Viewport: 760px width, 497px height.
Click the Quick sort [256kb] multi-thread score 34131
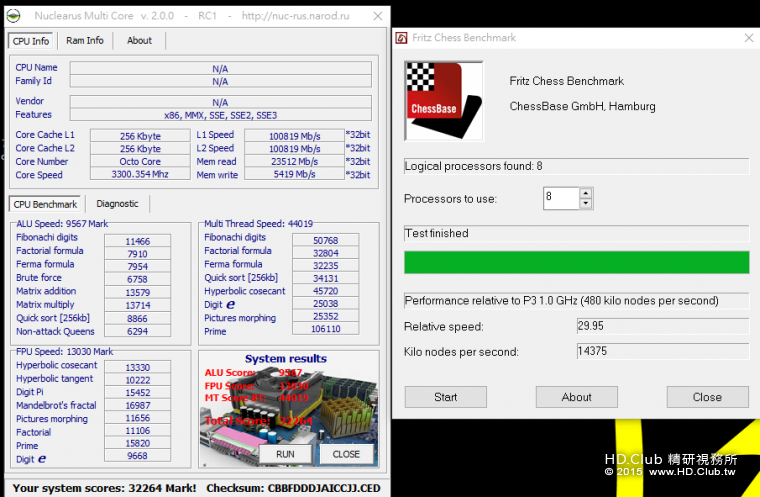326,278
